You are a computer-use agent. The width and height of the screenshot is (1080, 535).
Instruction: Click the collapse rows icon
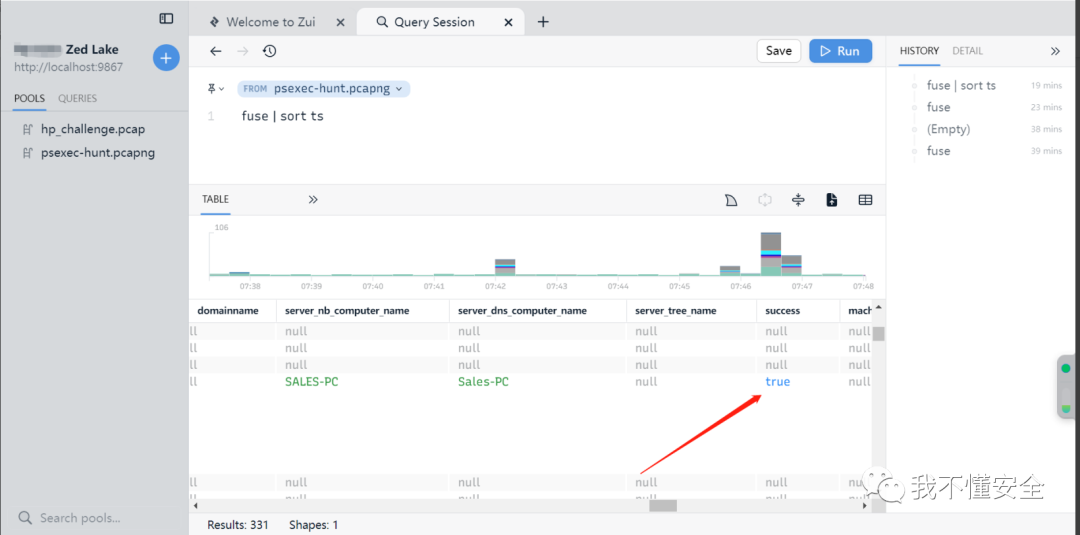[798, 200]
